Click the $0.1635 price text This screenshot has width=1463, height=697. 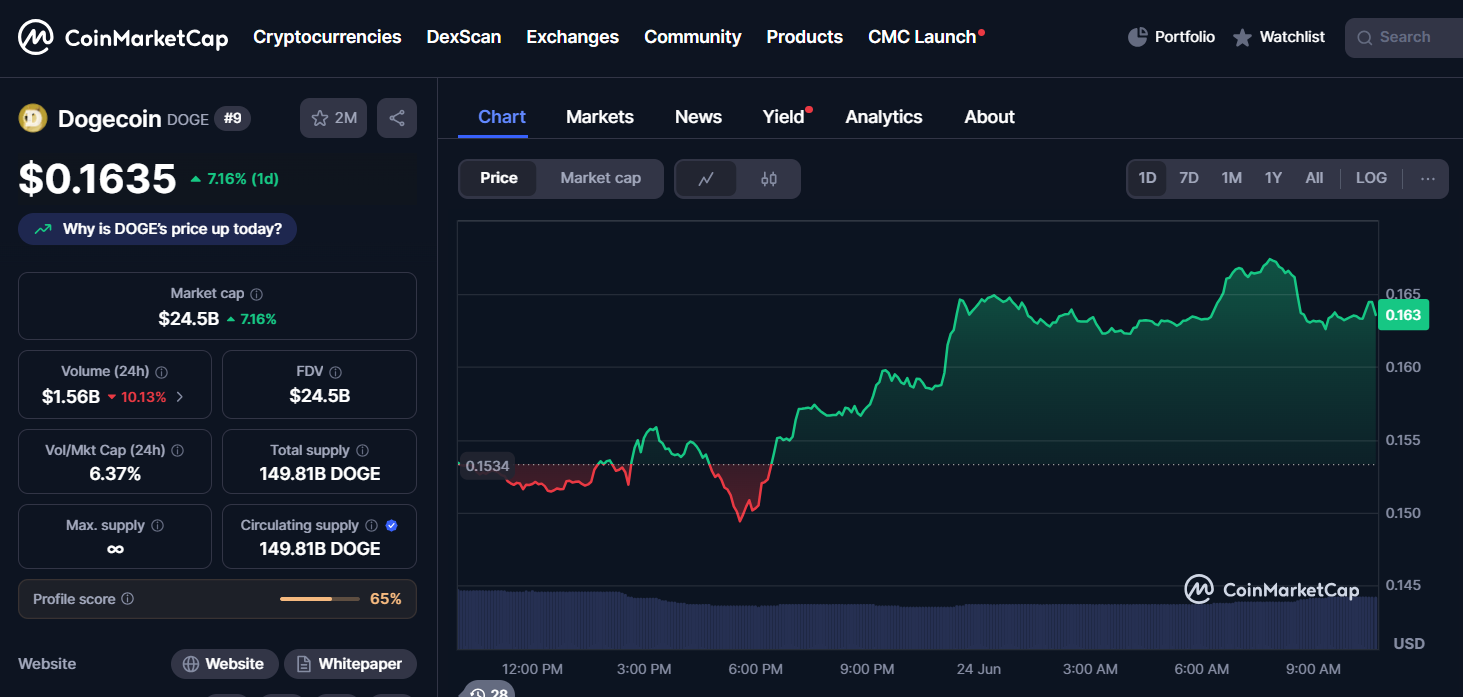coord(97,179)
